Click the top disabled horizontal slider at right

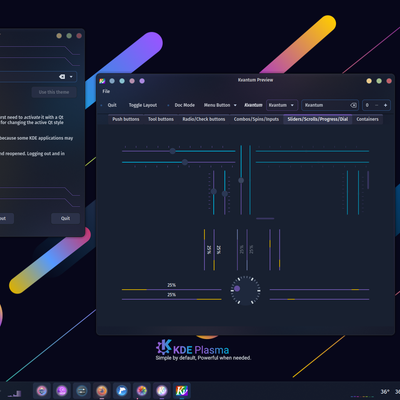(x=312, y=151)
